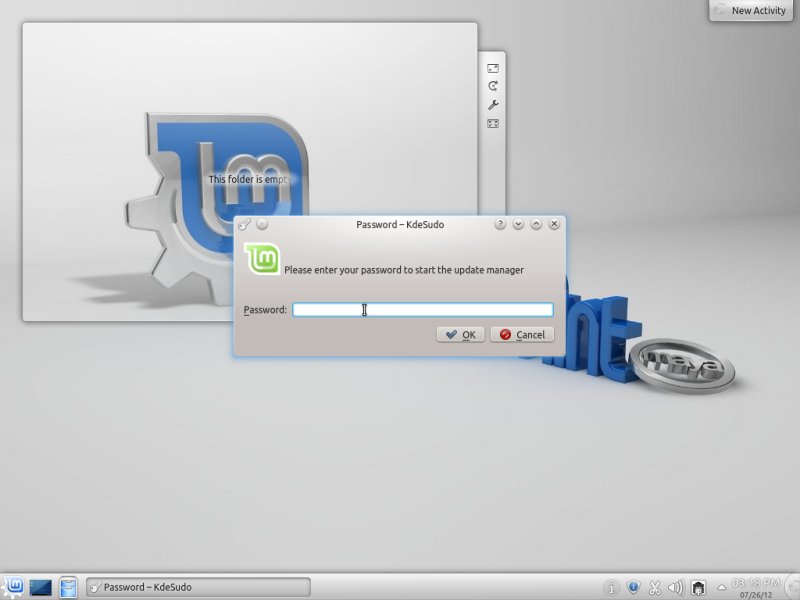The image size is (800, 600).
Task: Close the Password – KdeSudo dialog
Action: click(x=554, y=224)
